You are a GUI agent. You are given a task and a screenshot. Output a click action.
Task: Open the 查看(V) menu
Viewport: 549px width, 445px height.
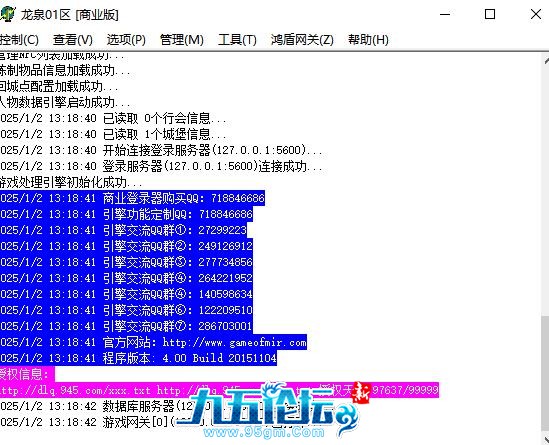(x=73, y=40)
